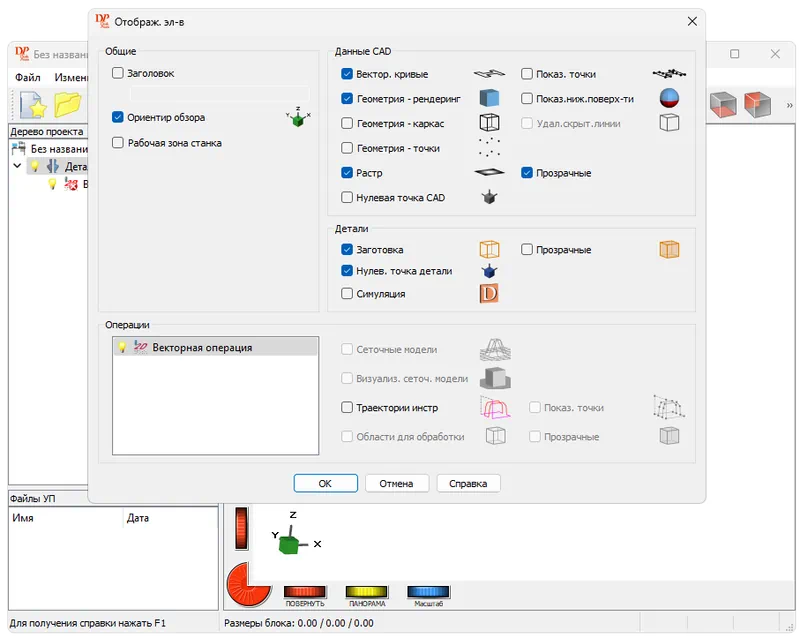
Task: Click the pink toolpath icon by Траектории инстр
Action: [495, 408]
